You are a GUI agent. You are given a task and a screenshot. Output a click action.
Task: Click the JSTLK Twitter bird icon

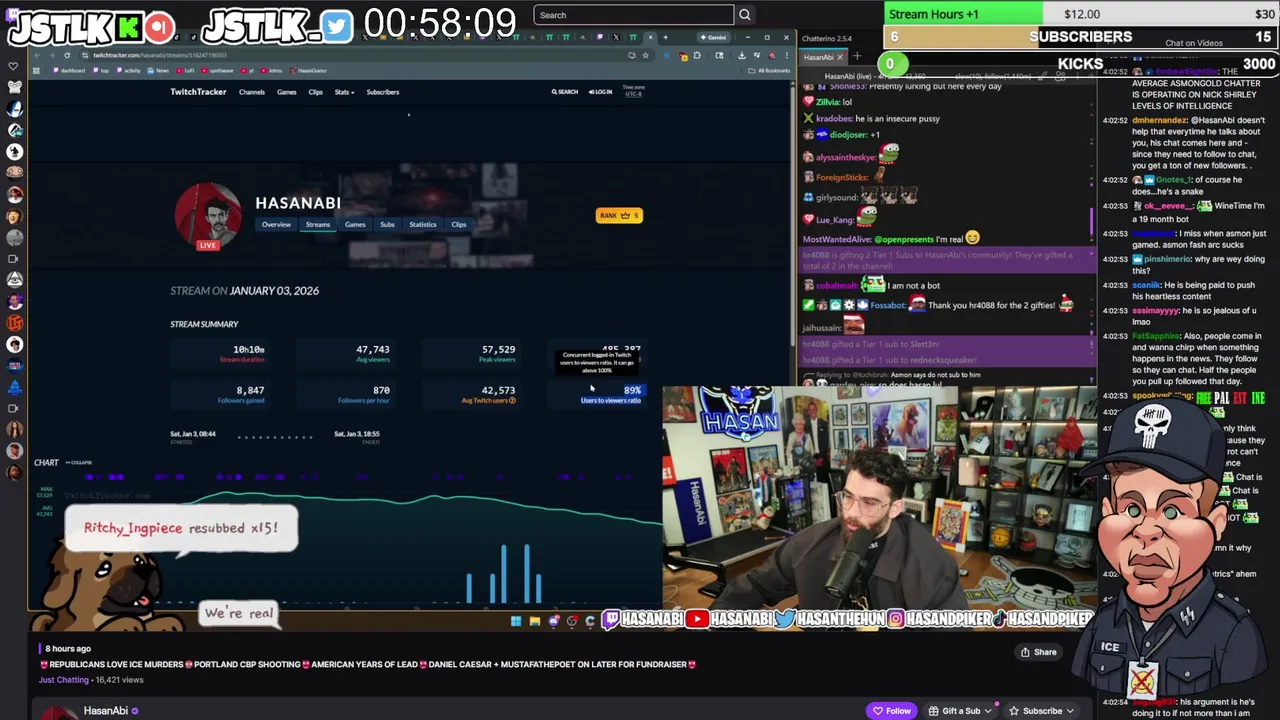338,27
